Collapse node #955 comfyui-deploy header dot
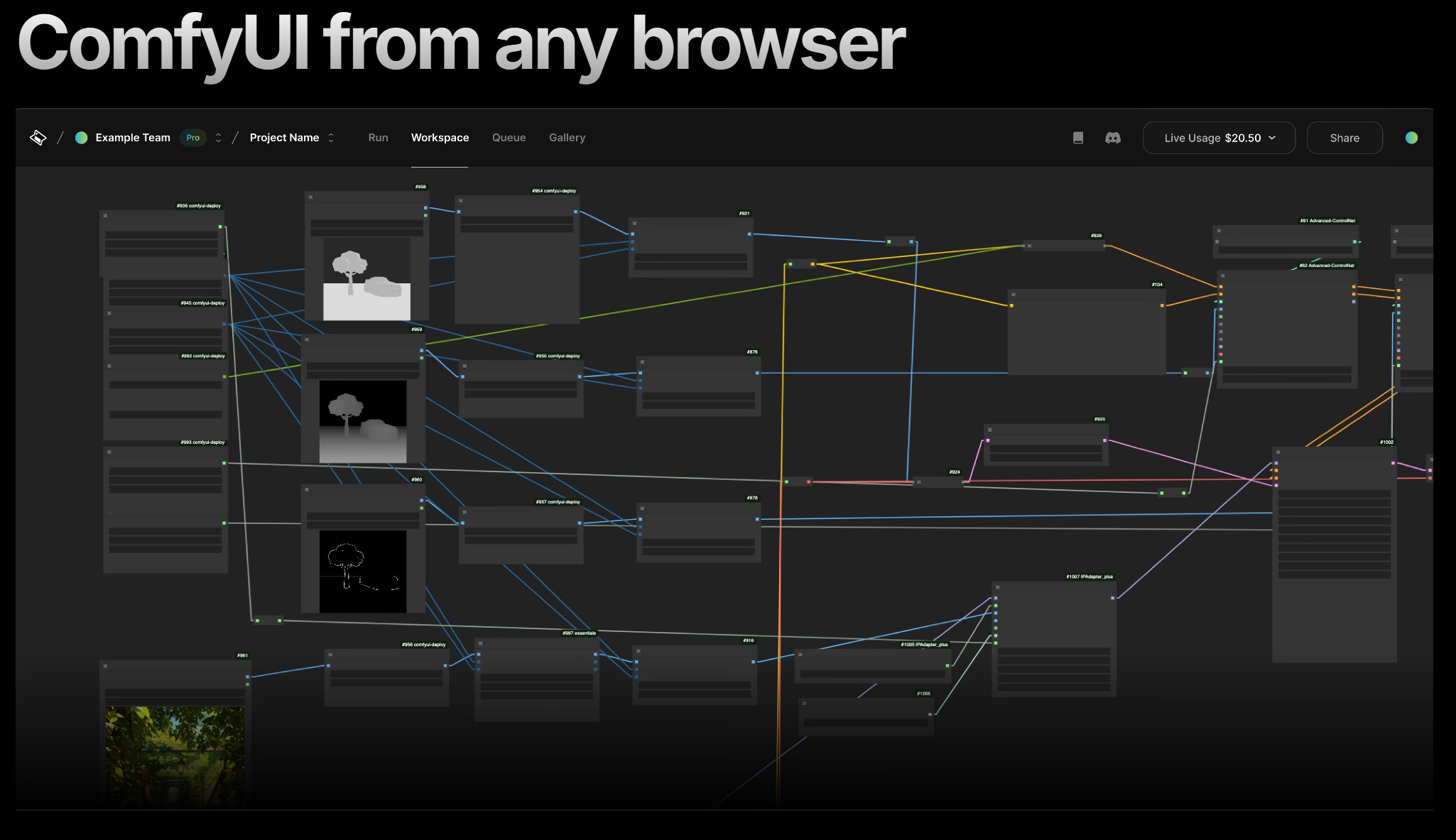The height and width of the screenshot is (840, 1456). tap(464, 366)
